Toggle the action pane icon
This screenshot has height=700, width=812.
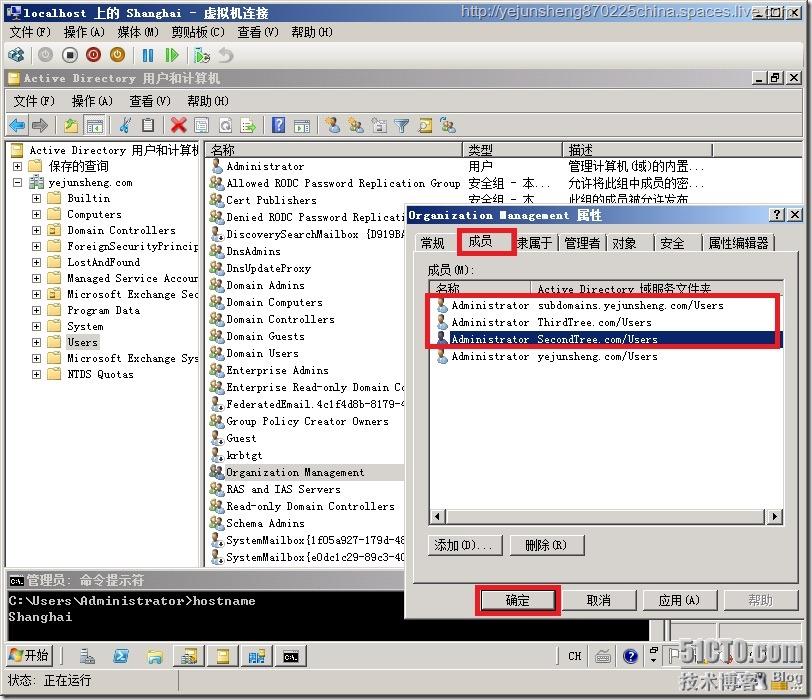click(302, 125)
